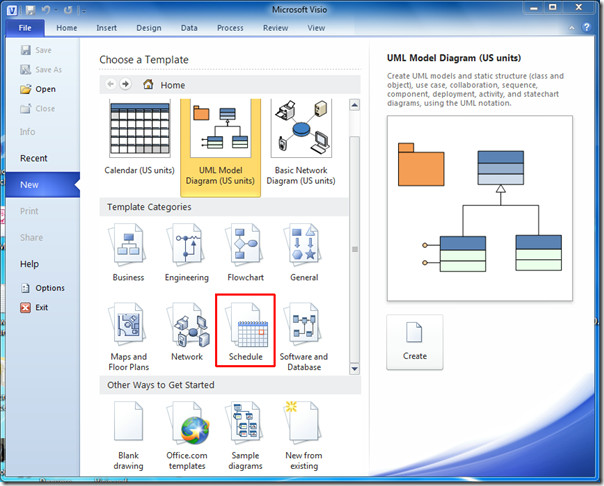The width and height of the screenshot is (604, 486).
Task: Open the General template category
Action: pos(304,253)
